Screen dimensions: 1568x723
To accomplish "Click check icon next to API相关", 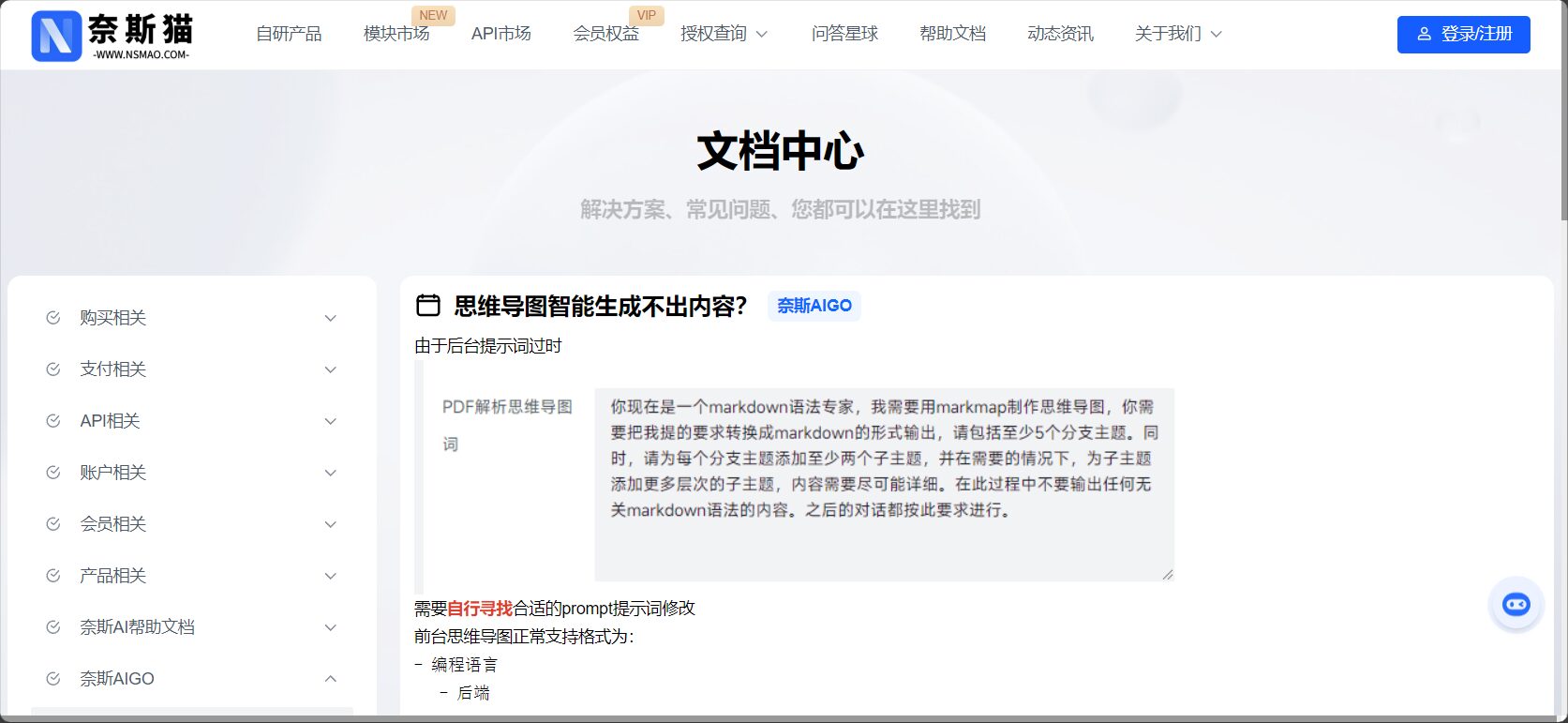I will click(53, 421).
